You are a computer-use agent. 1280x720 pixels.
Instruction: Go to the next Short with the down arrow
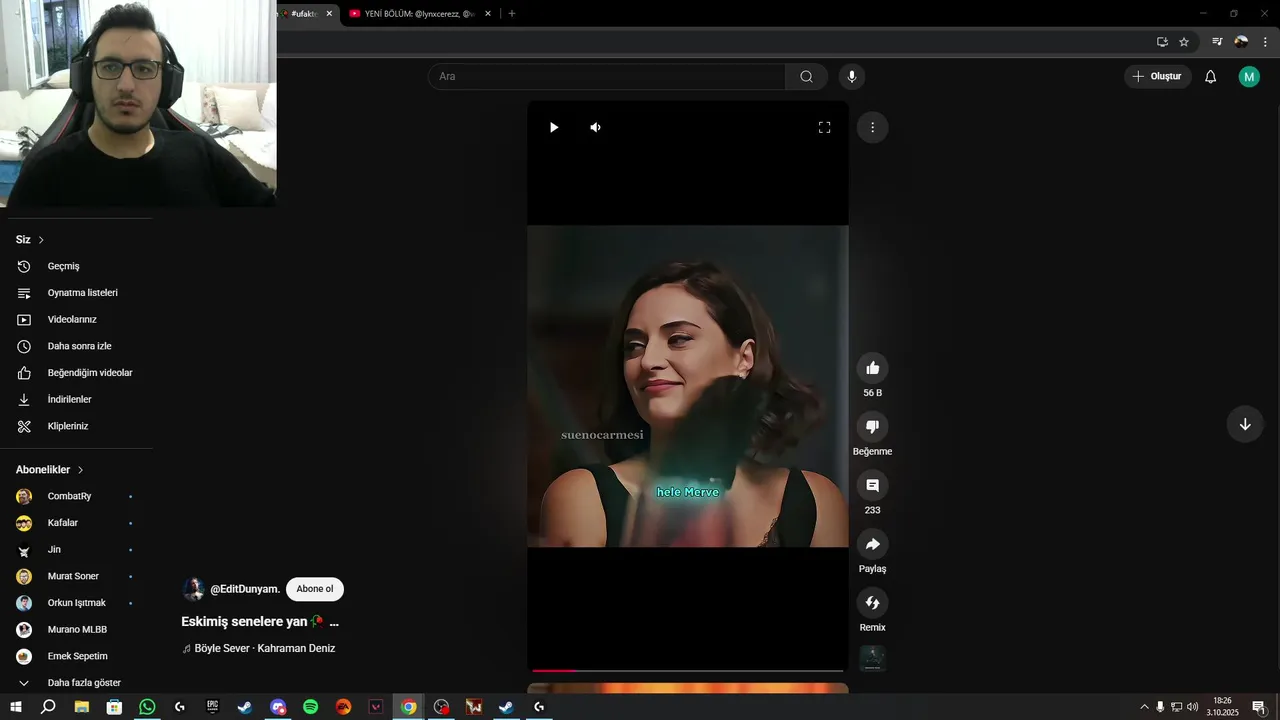[1245, 424]
